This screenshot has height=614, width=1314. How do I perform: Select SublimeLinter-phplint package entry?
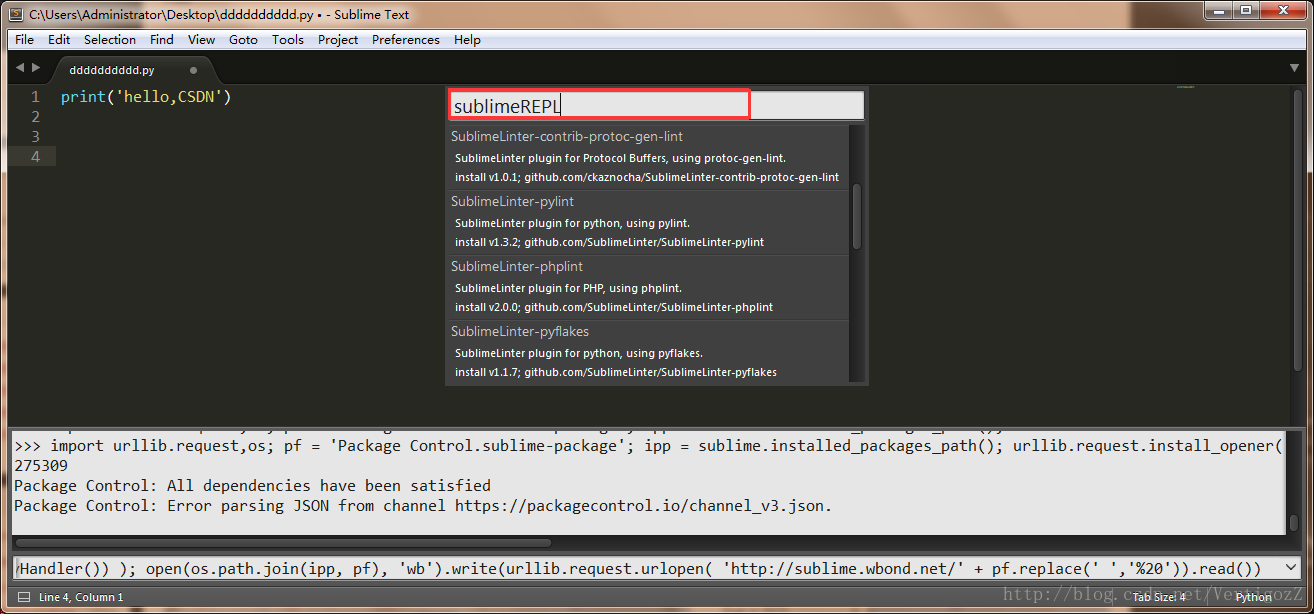click(x=648, y=287)
